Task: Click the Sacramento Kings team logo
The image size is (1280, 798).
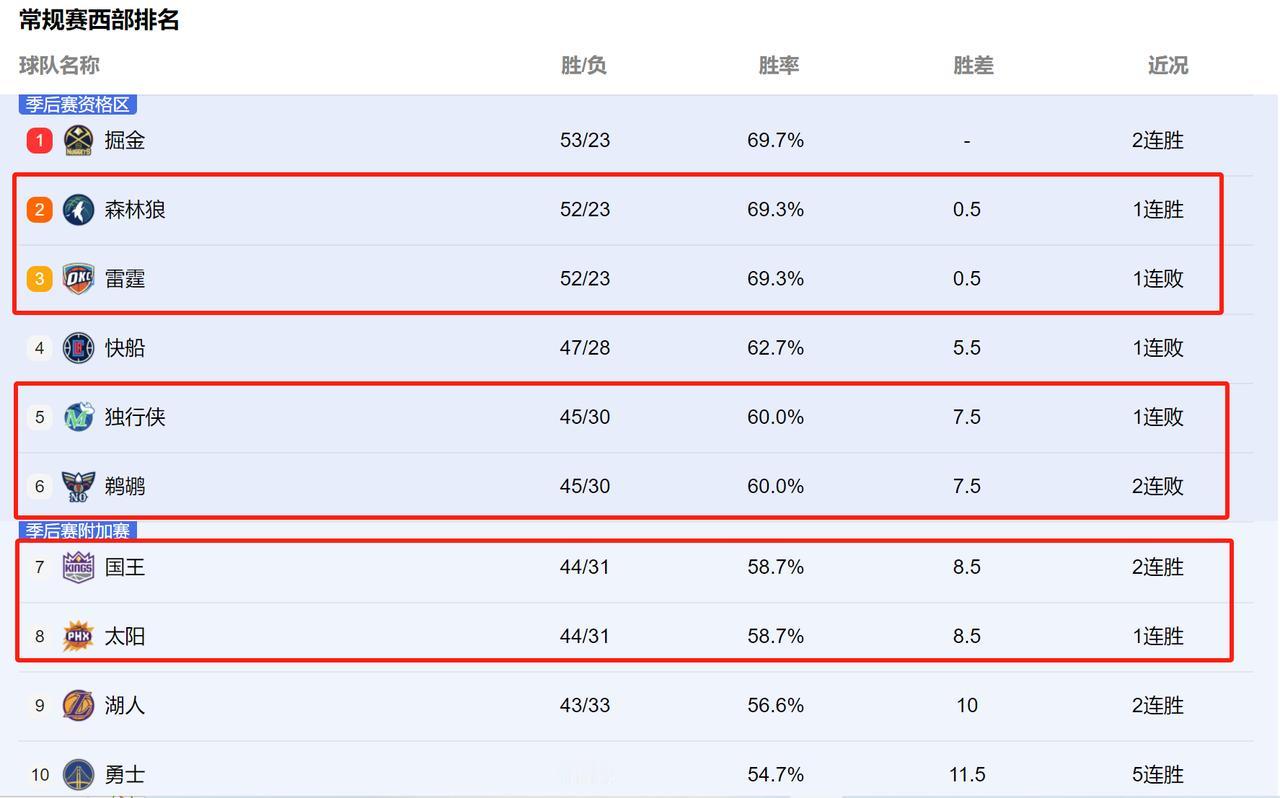Action: tap(78, 567)
